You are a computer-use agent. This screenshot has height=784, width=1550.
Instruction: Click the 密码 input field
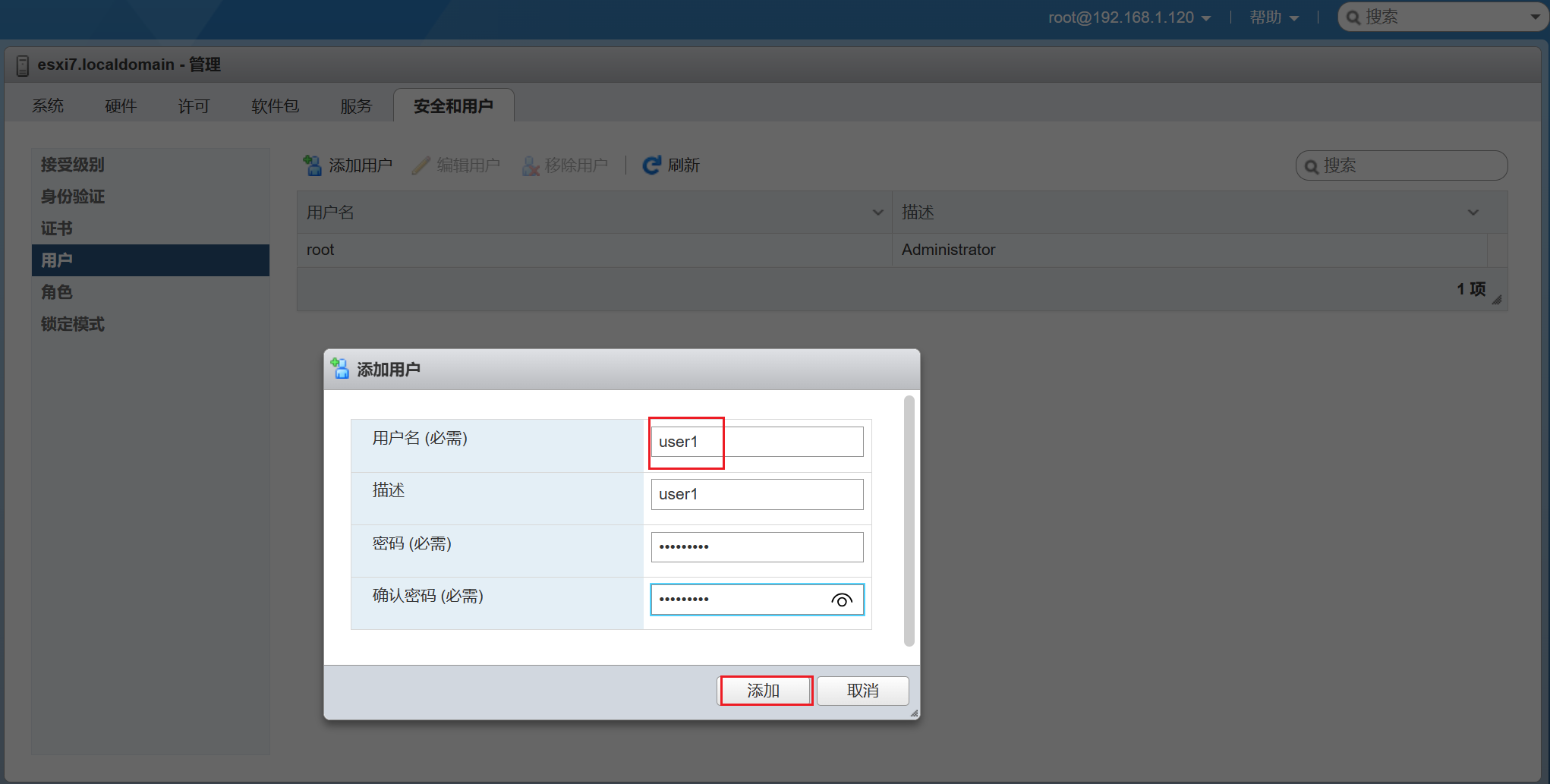(757, 547)
